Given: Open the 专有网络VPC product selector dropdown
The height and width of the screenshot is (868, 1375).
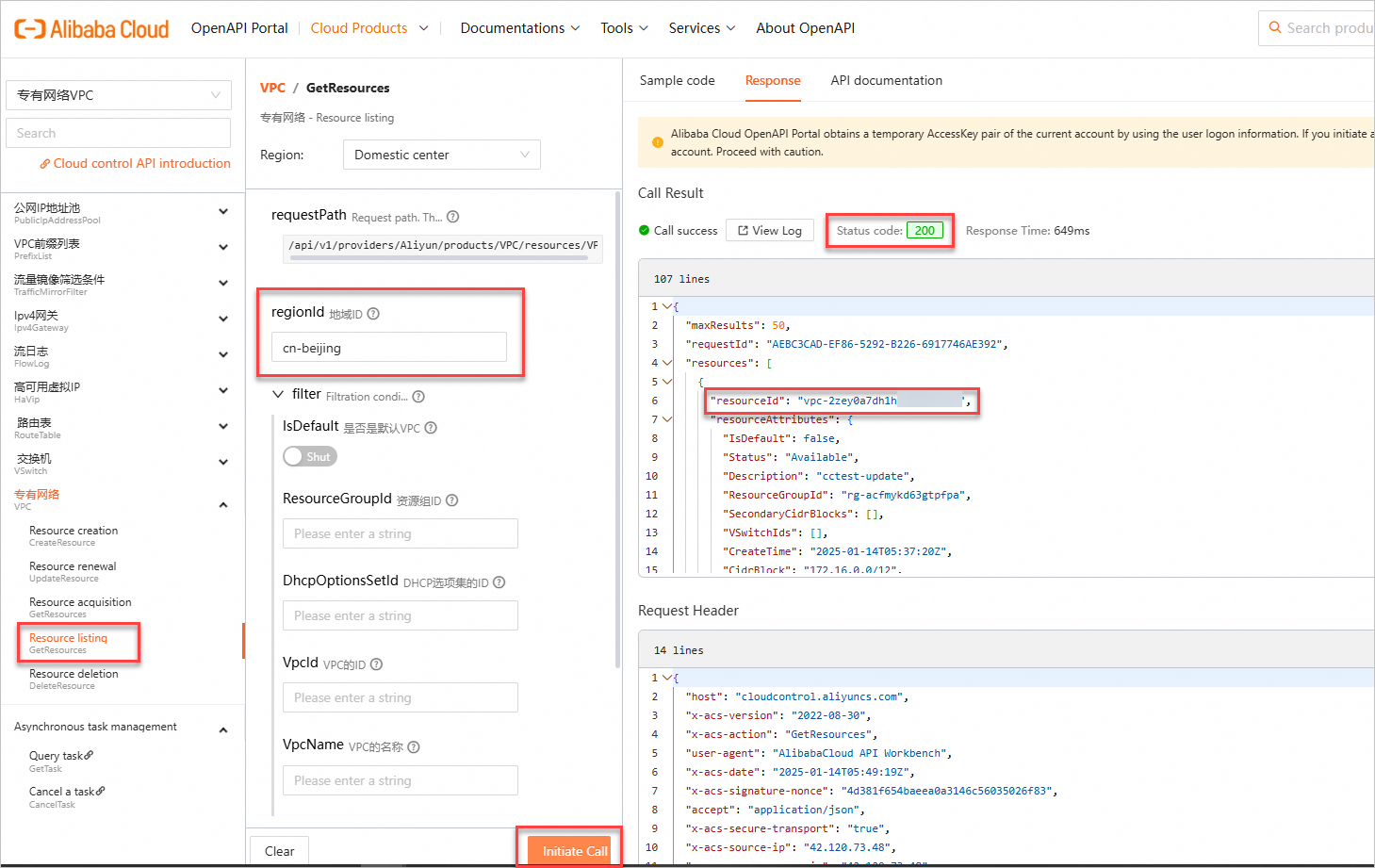Looking at the screenshot, I should [118, 95].
